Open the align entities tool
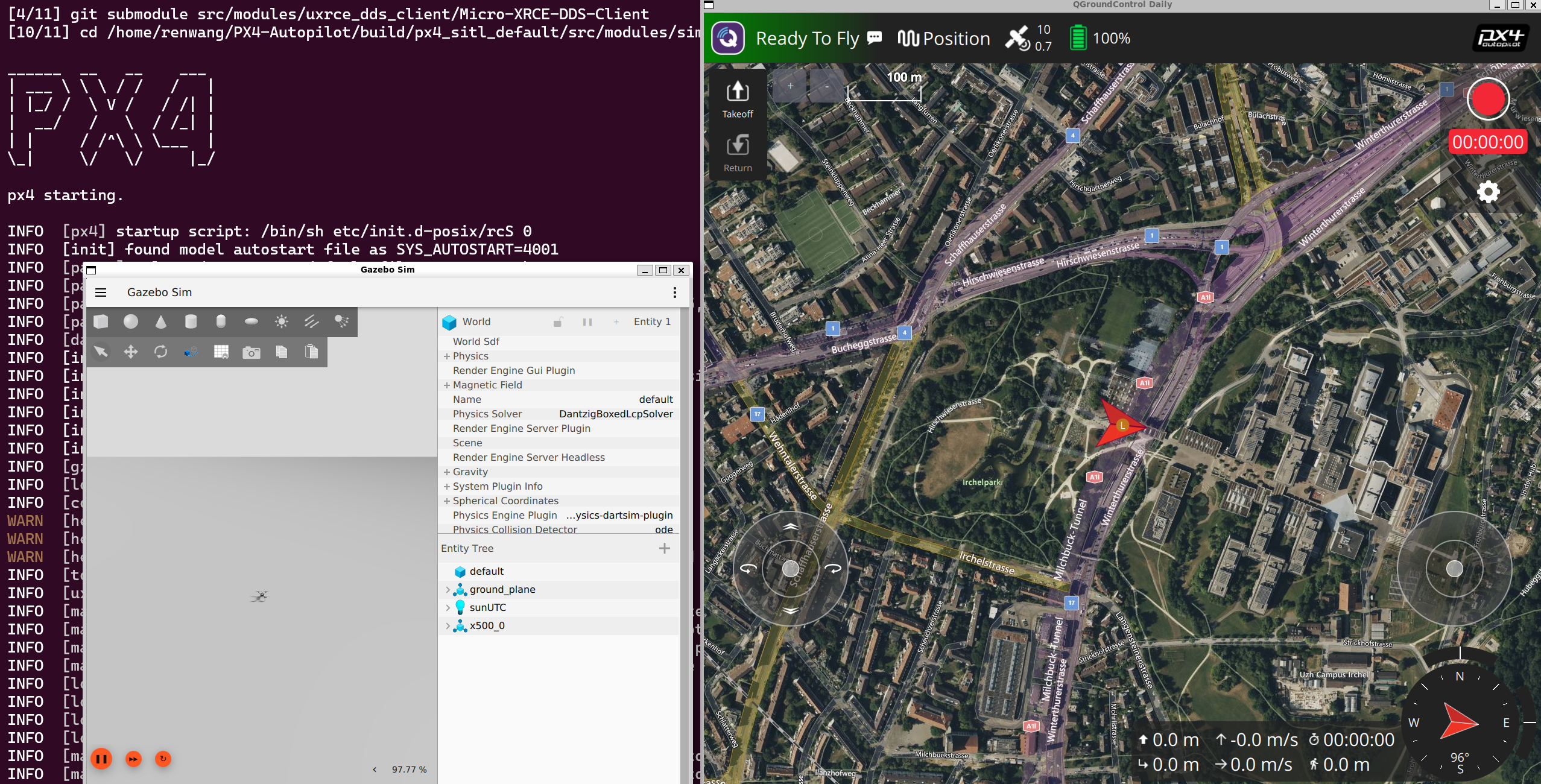The image size is (1541, 784). [191, 352]
